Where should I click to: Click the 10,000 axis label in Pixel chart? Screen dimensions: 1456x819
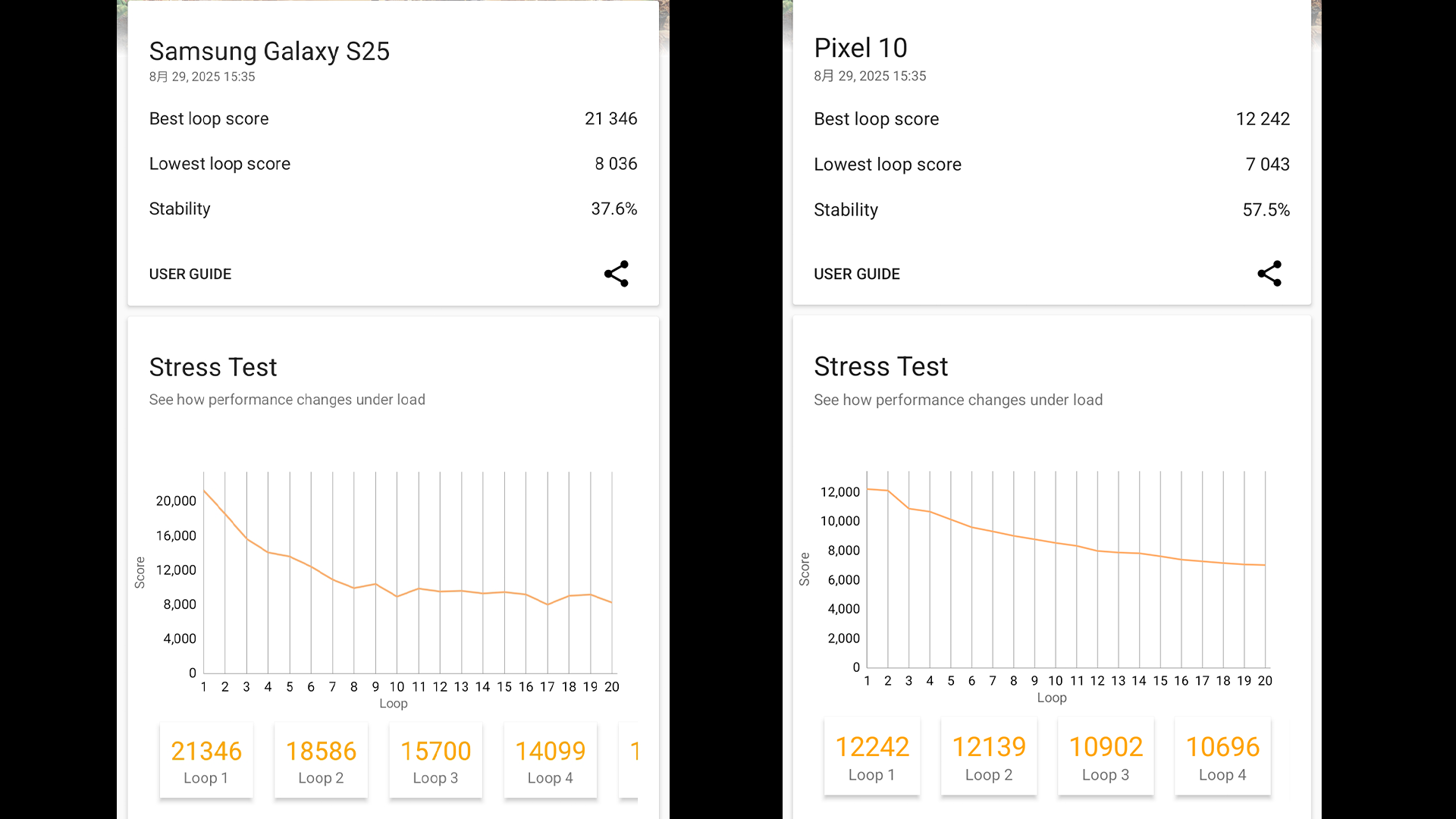coord(840,521)
